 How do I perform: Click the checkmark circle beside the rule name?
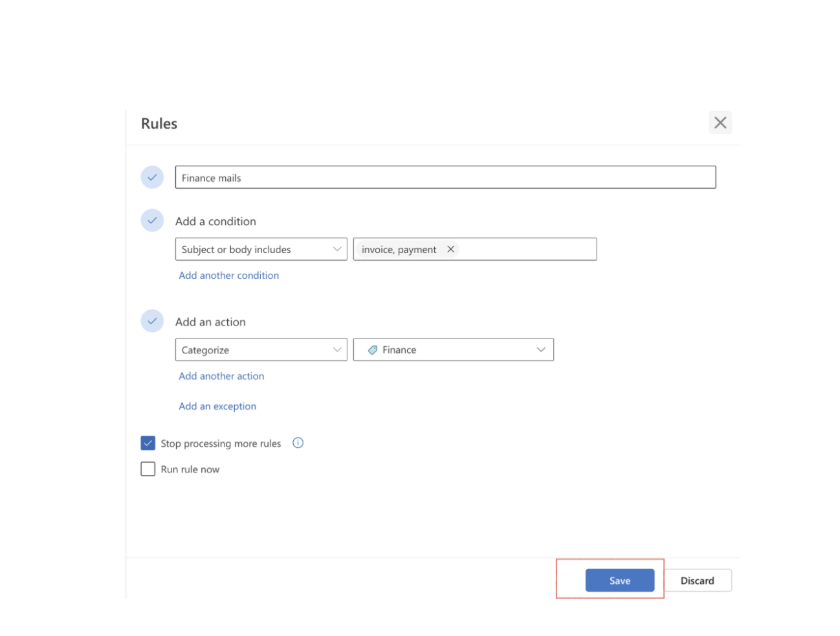[152, 177]
